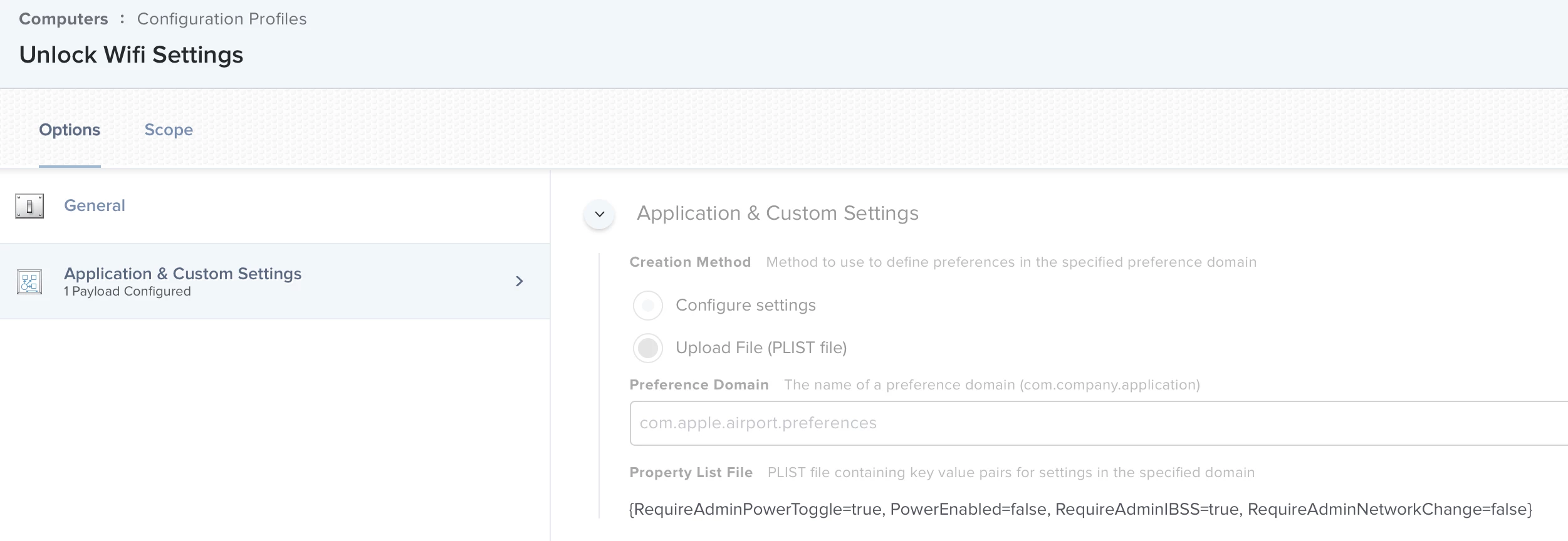
Task: Click the General payload switch icon
Action: (x=29, y=206)
